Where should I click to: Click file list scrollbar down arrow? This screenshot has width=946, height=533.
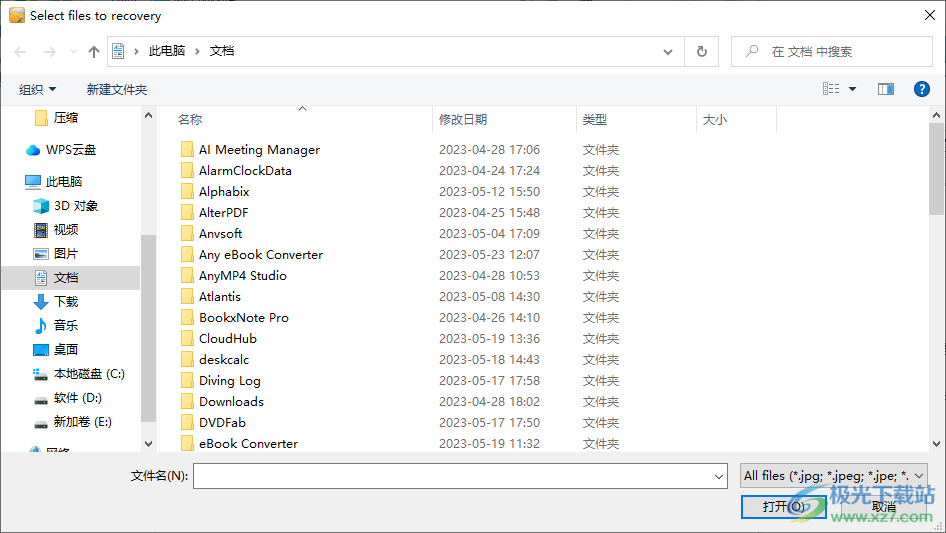tap(936, 444)
